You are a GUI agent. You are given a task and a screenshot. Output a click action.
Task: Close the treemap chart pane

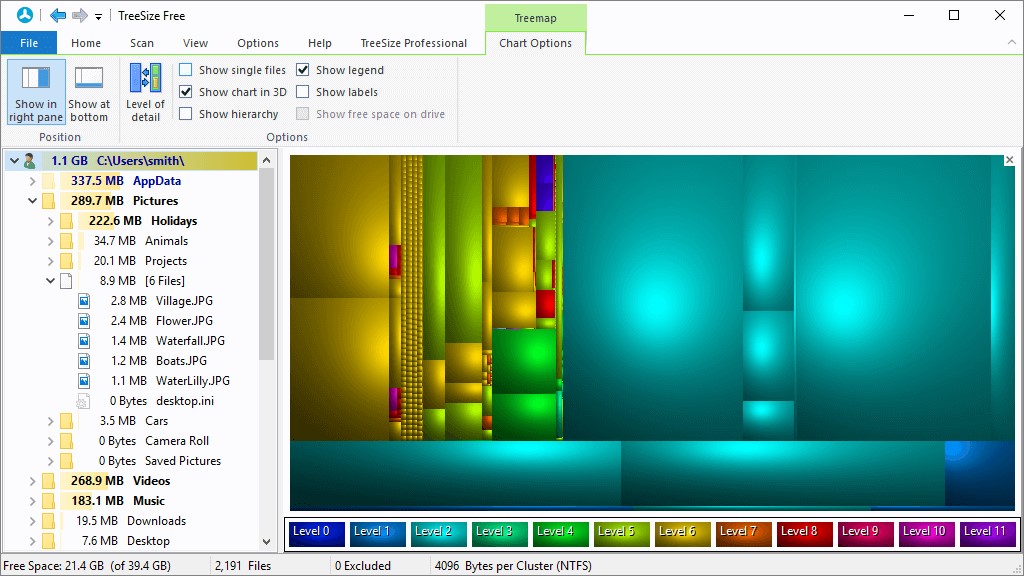1009,160
